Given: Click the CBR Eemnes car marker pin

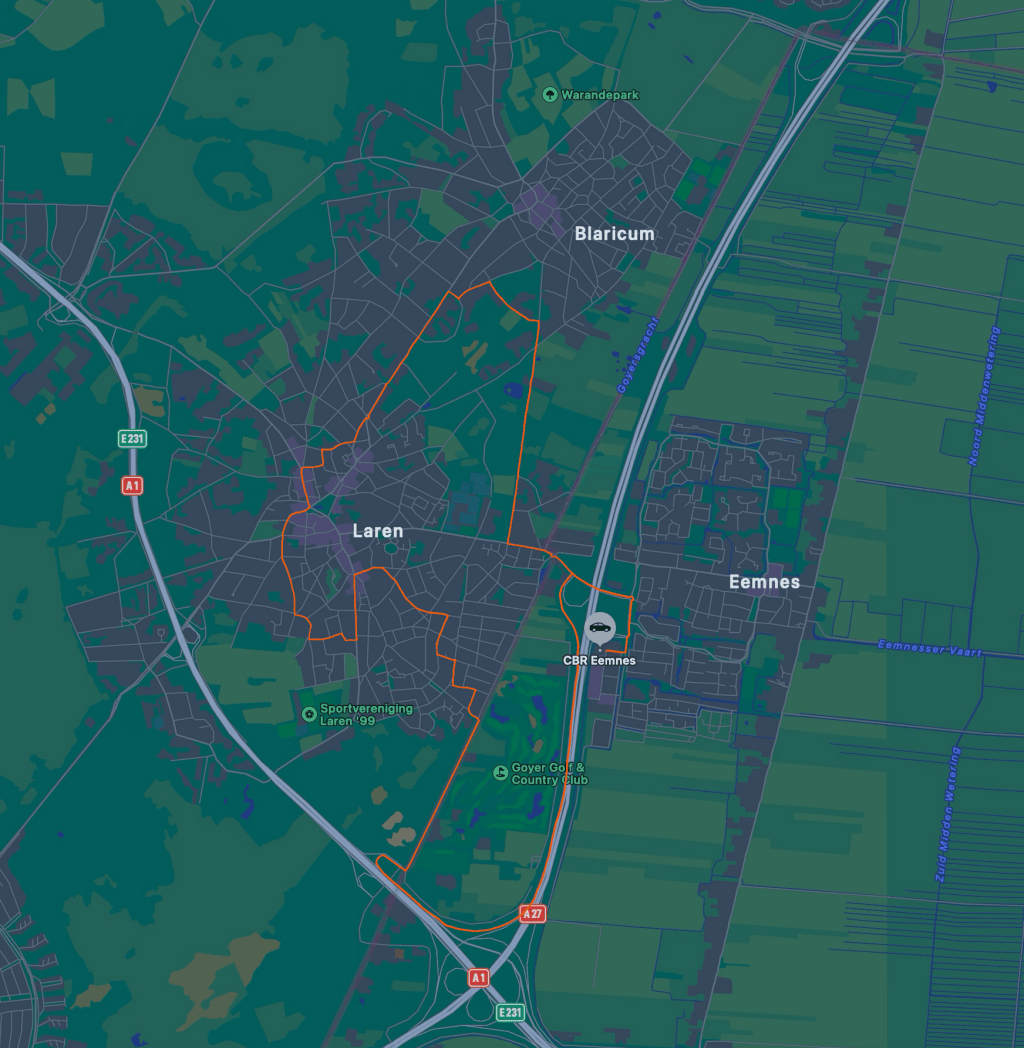Looking at the screenshot, I should click(x=599, y=628).
